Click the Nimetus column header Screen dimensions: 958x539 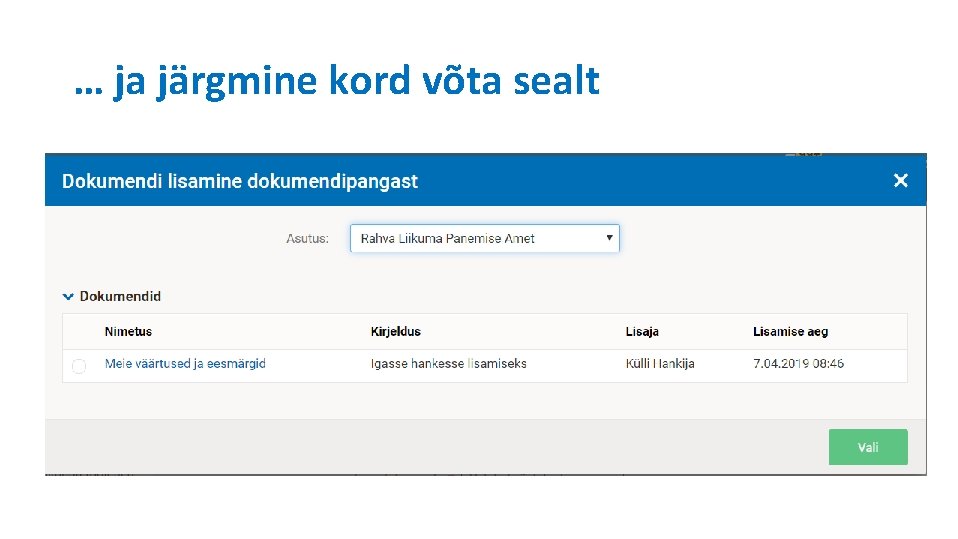point(128,332)
